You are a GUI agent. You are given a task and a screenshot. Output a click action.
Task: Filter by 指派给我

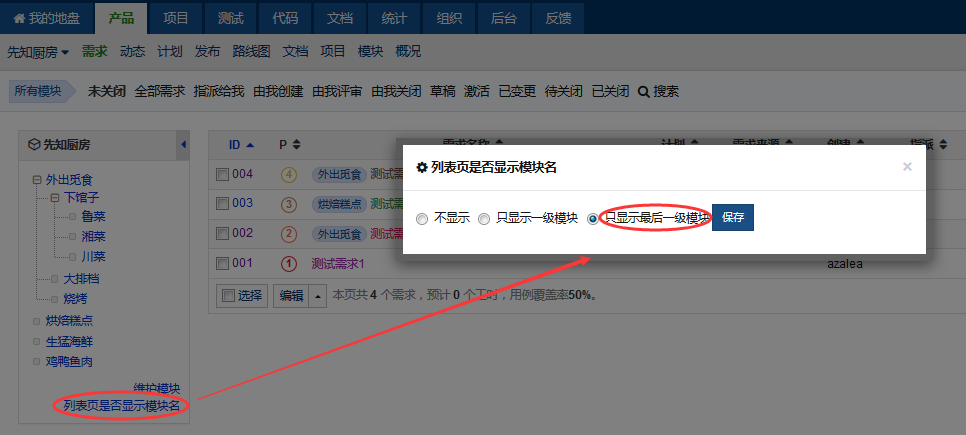[219, 92]
